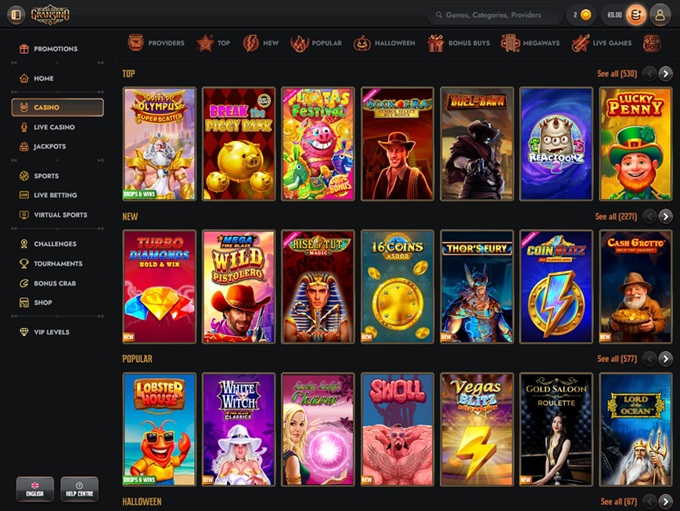This screenshot has height=511, width=680.
Task: Click the orange coin deposit icon
Action: (637, 15)
